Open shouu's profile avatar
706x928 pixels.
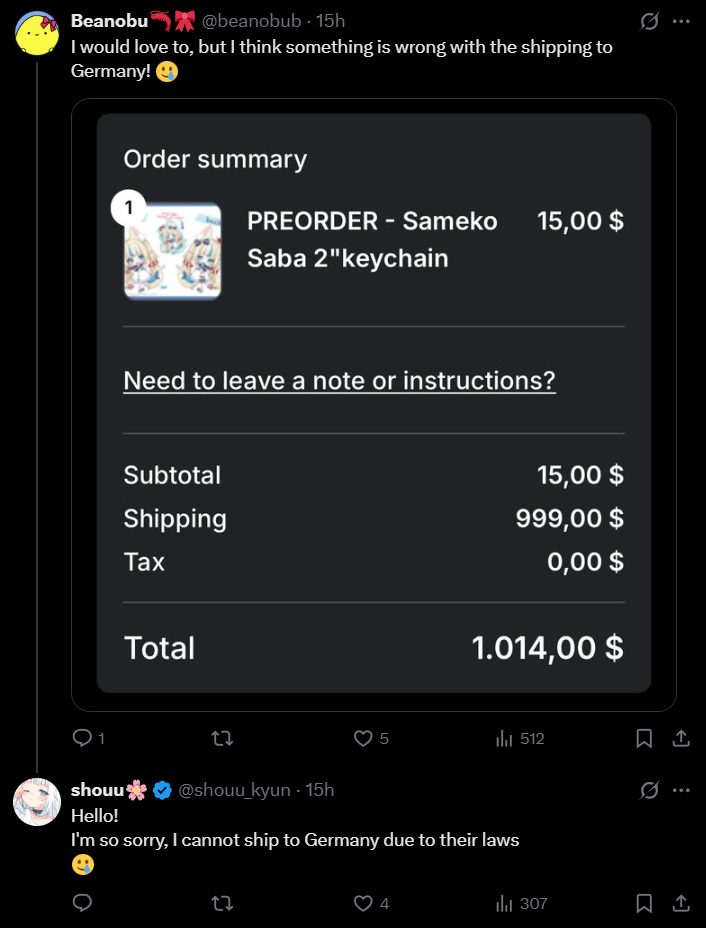pos(36,802)
